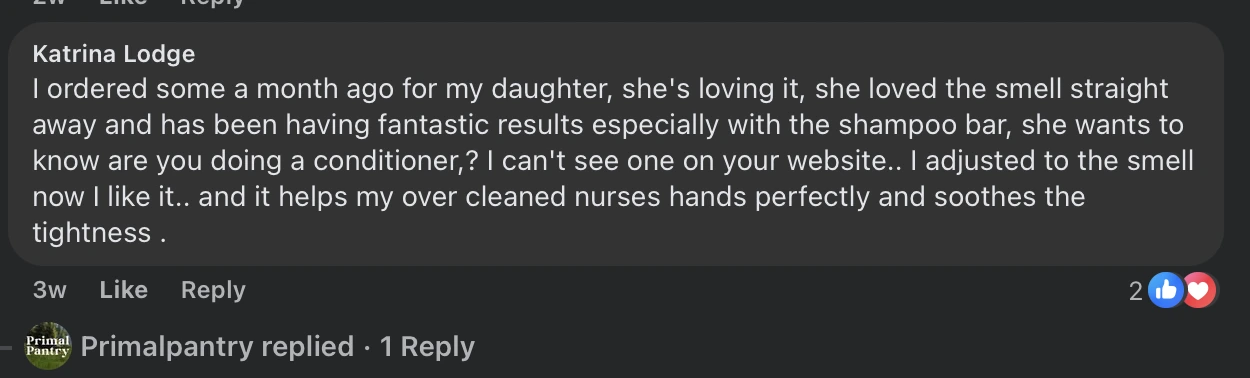
Task: Click the blue thumbs-up reaction icon
Action: [x=1165, y=291]
